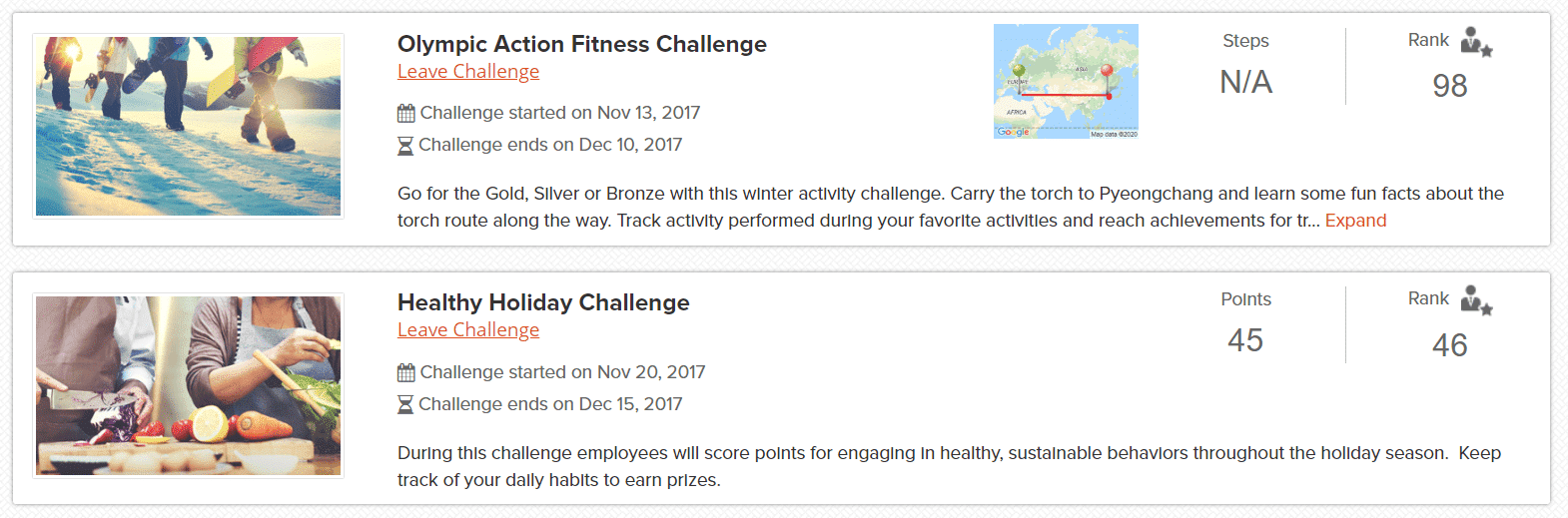This screenshot has width=1568, height=518.
Task: Expand the Olympic challenge description text
Action: tap(1355, 221)
